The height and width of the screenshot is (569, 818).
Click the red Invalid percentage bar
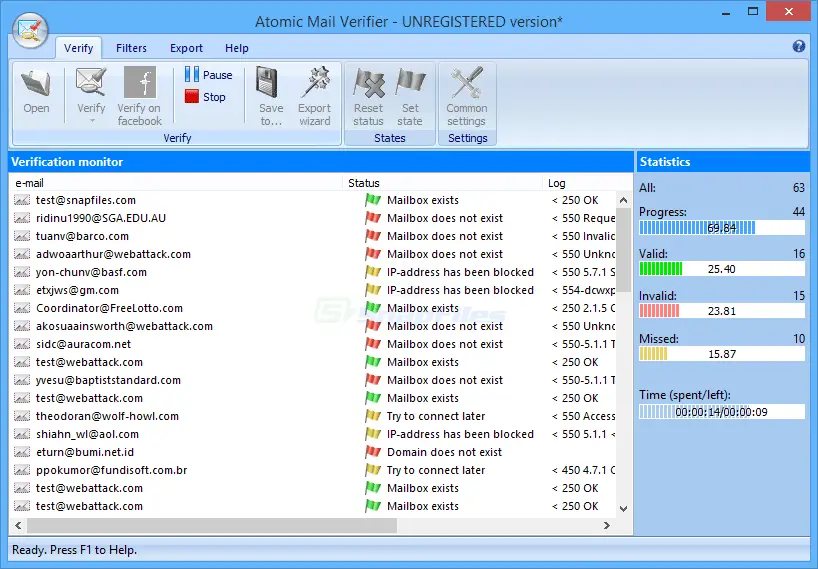tap(722, 311)
